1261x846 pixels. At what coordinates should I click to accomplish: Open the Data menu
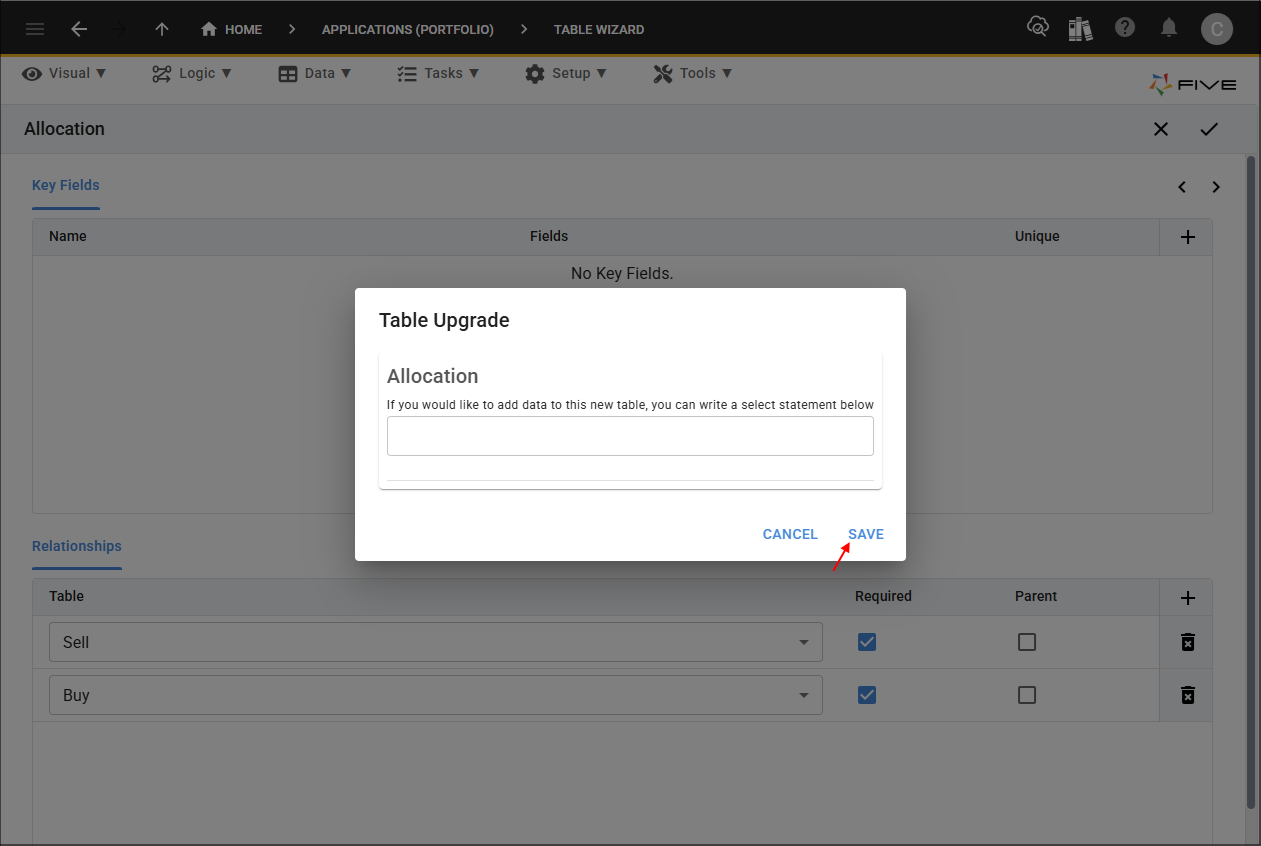(315, 73)
